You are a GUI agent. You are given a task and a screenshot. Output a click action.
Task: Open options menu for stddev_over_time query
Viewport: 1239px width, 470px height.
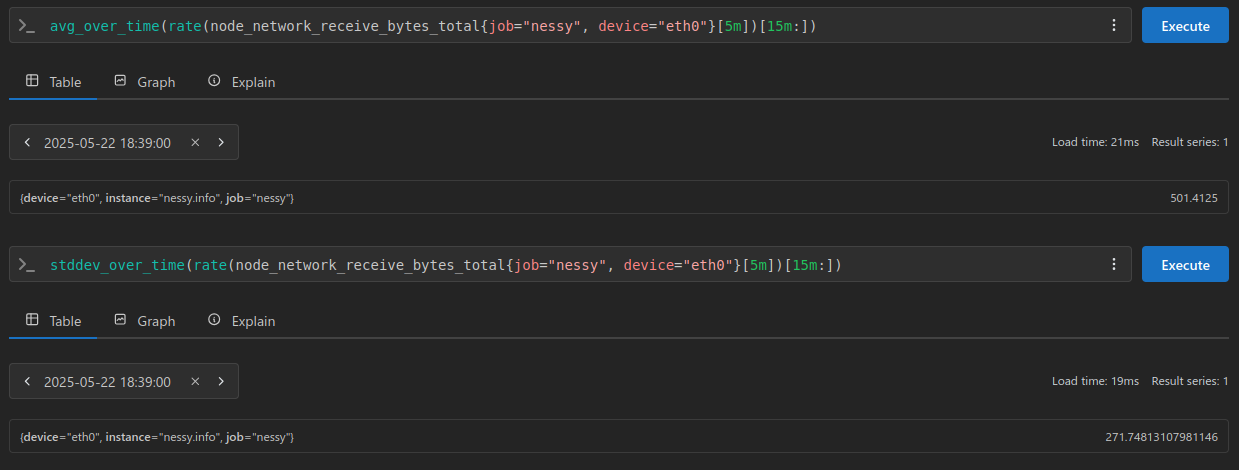(1114, 265)
